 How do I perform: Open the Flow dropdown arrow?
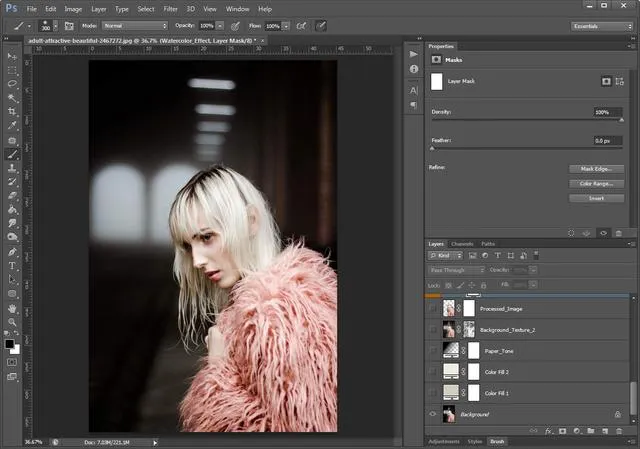286,26
